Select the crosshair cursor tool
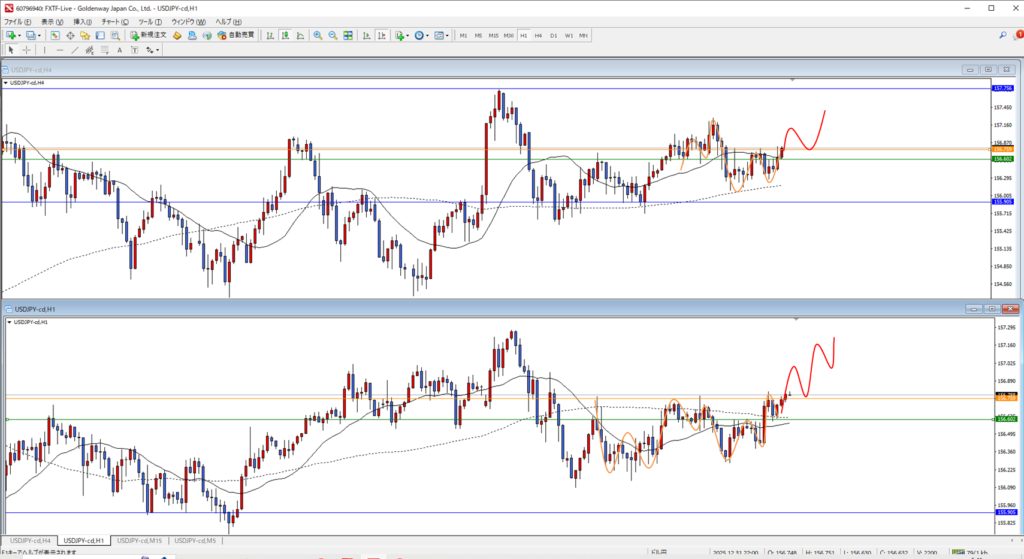The width and height of the screenshot is (1024, 559). 26,49
